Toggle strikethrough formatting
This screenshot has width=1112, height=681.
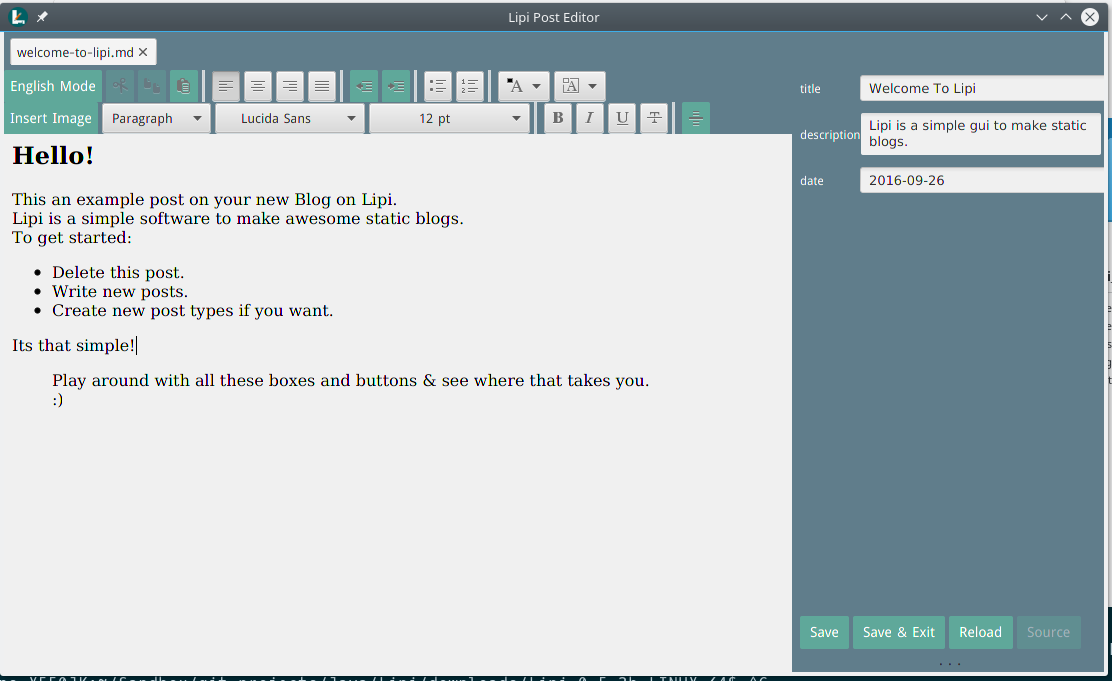point(654,118)
